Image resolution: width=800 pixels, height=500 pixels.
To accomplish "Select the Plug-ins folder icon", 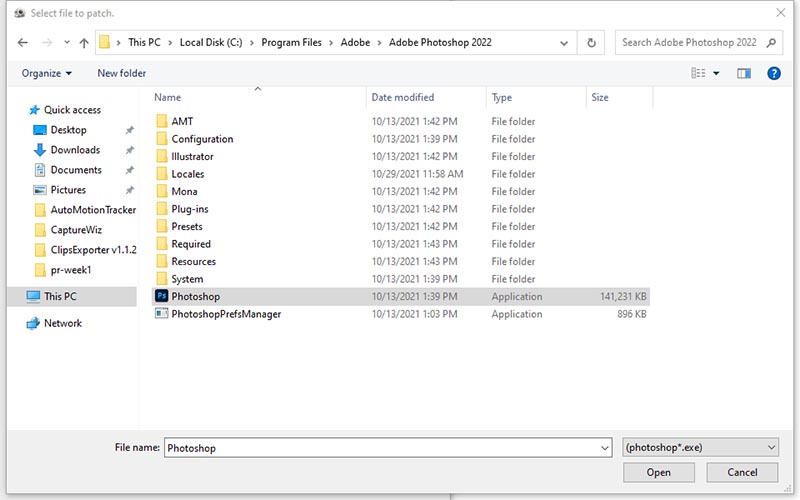I will pos(162,209).
